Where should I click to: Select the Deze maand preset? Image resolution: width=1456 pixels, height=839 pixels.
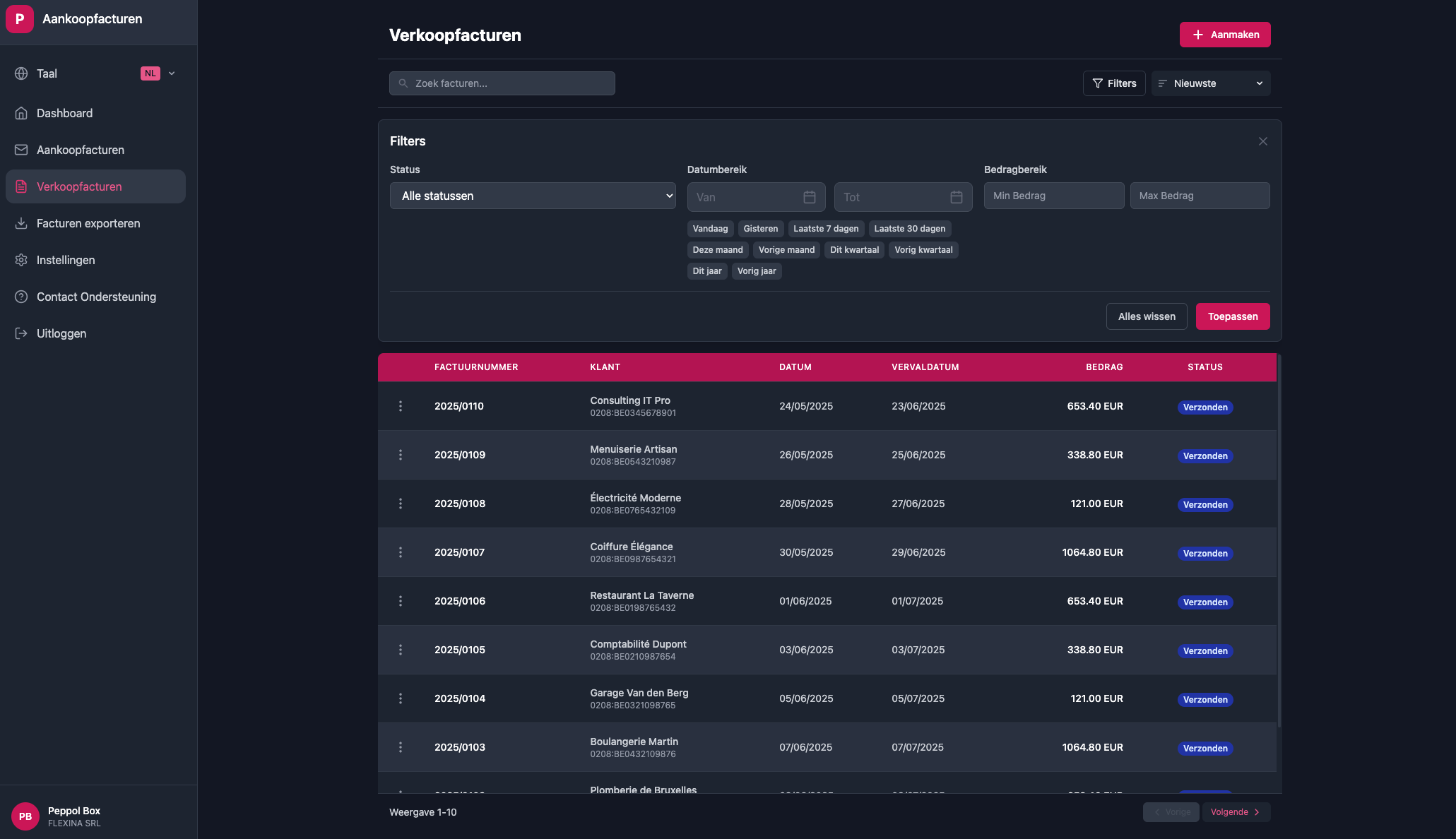tap(718, 250)
